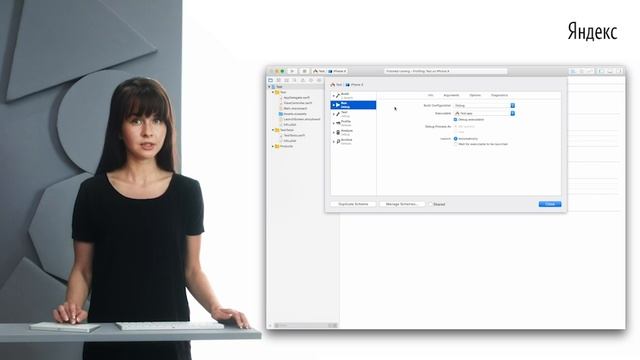Open the Project navigator folder icon
The height and width of the screenshot is (360, 640).
[x=271, y=80]
